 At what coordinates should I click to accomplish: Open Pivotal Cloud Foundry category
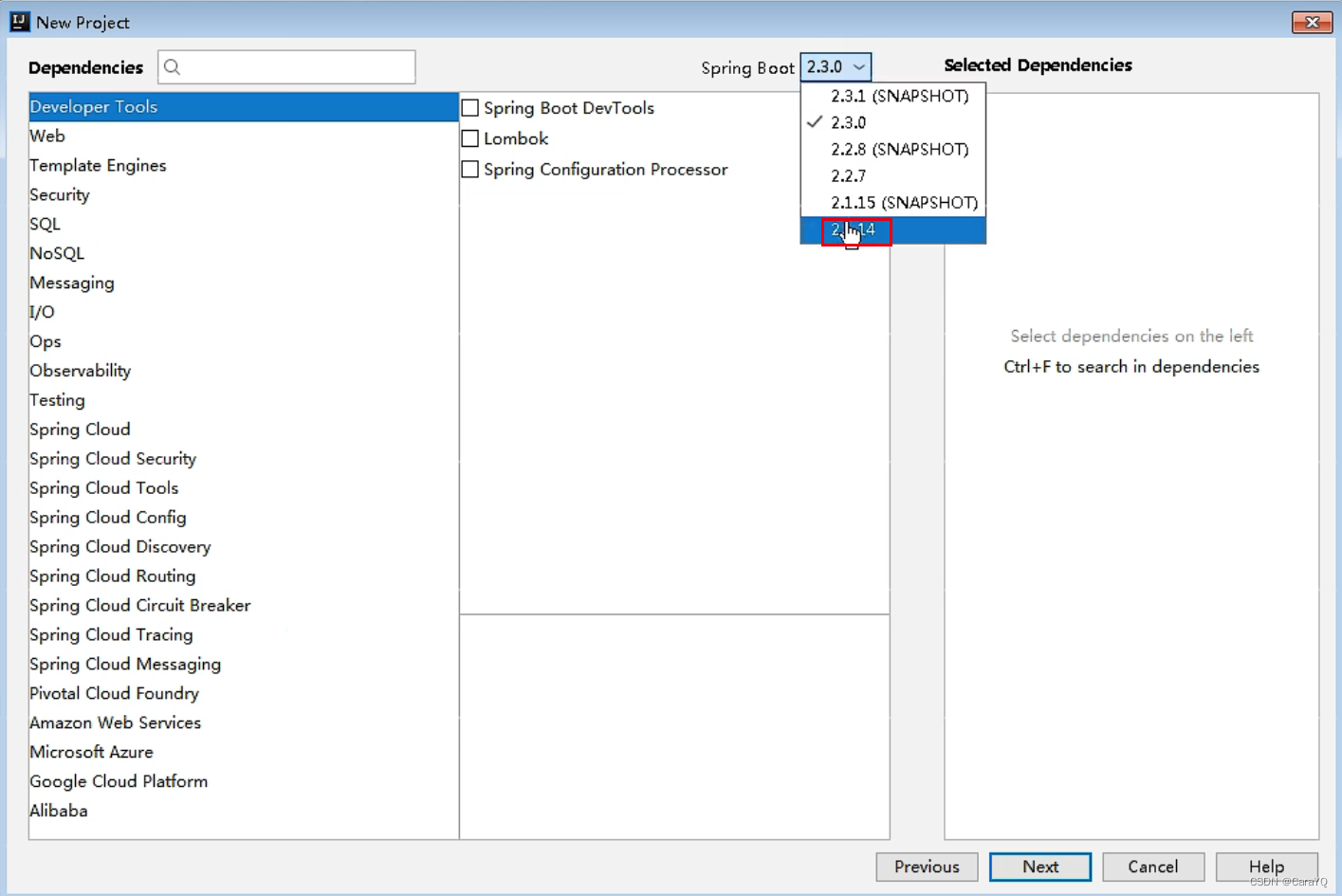point(244,695)
